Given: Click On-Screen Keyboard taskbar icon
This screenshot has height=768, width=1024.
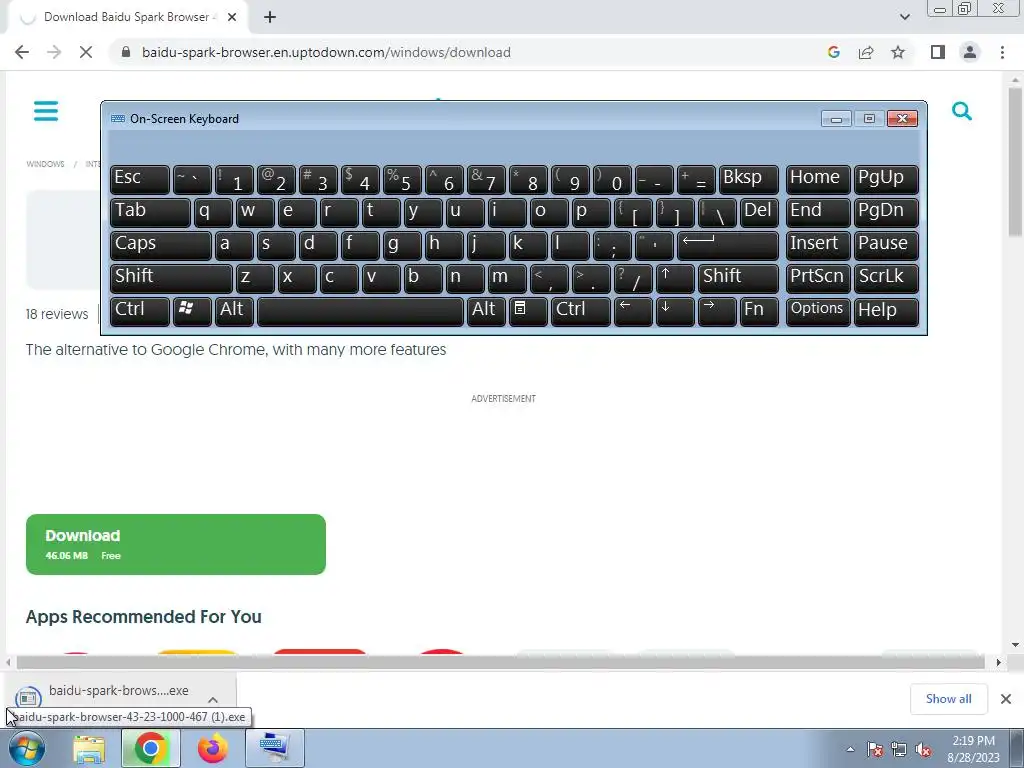Looking at the screenshot, I should tap(274, 749).
